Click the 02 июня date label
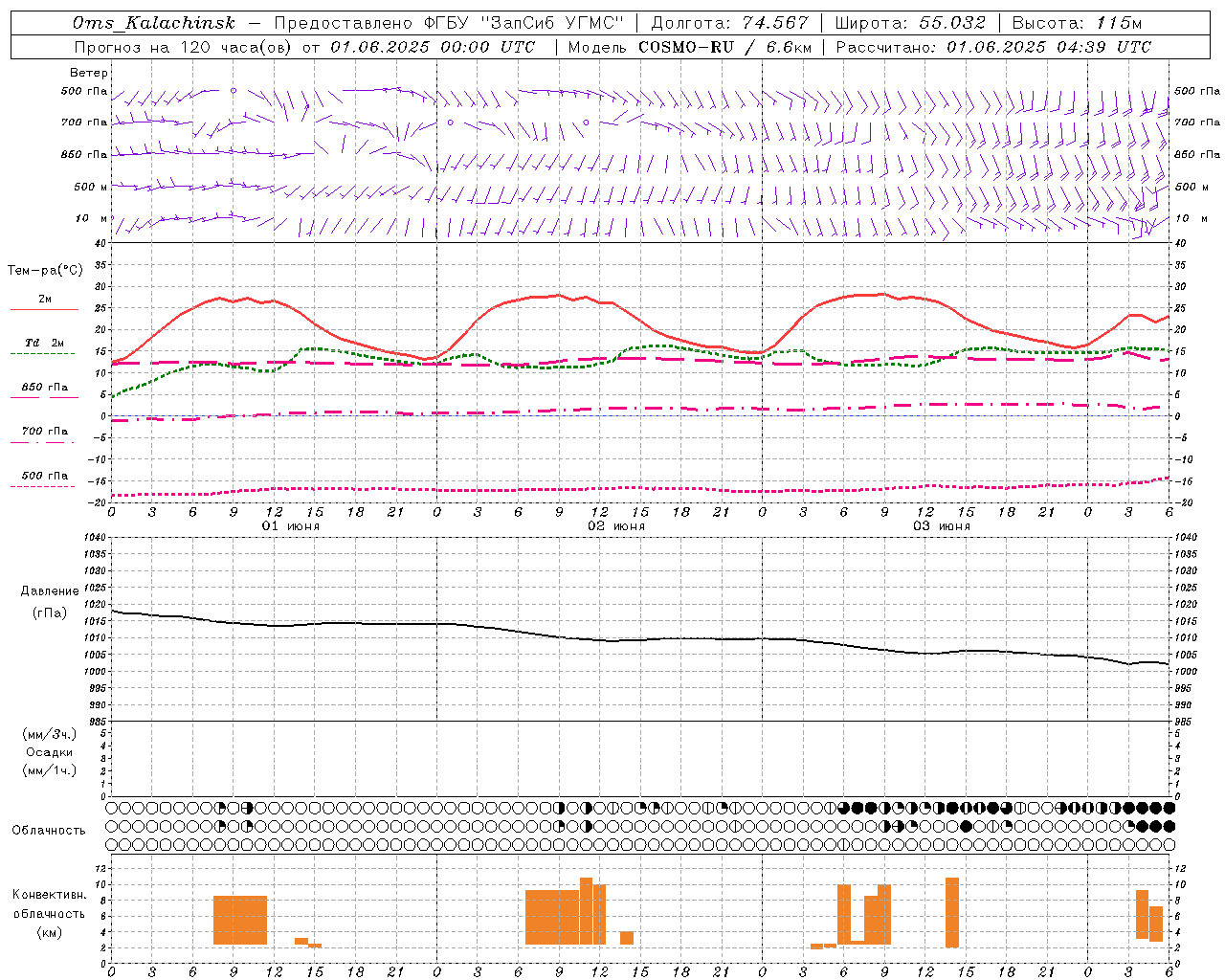Viewport: 1225px width, 980px height. point(616,526)
